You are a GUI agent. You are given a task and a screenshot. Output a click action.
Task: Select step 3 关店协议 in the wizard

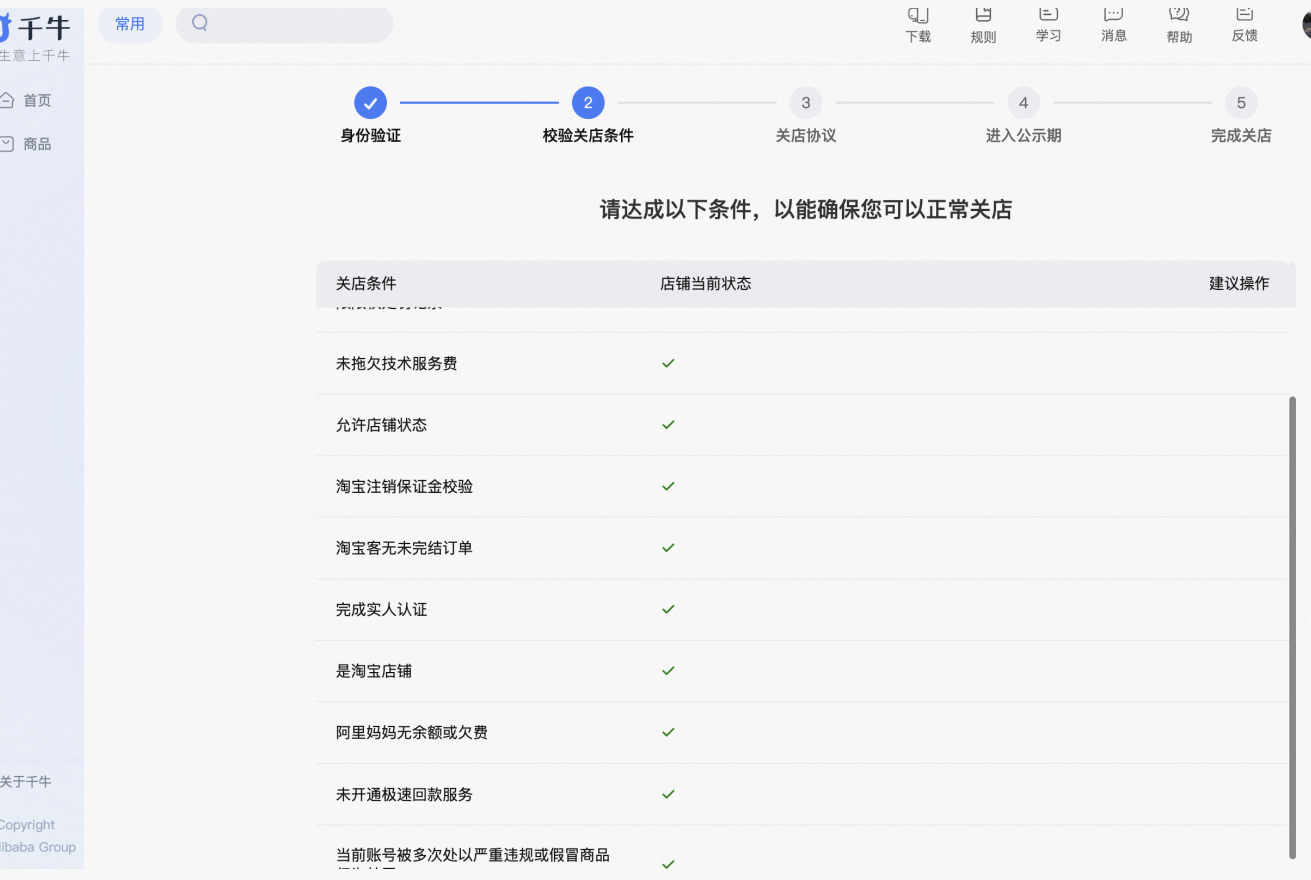(x=805, y=102)
